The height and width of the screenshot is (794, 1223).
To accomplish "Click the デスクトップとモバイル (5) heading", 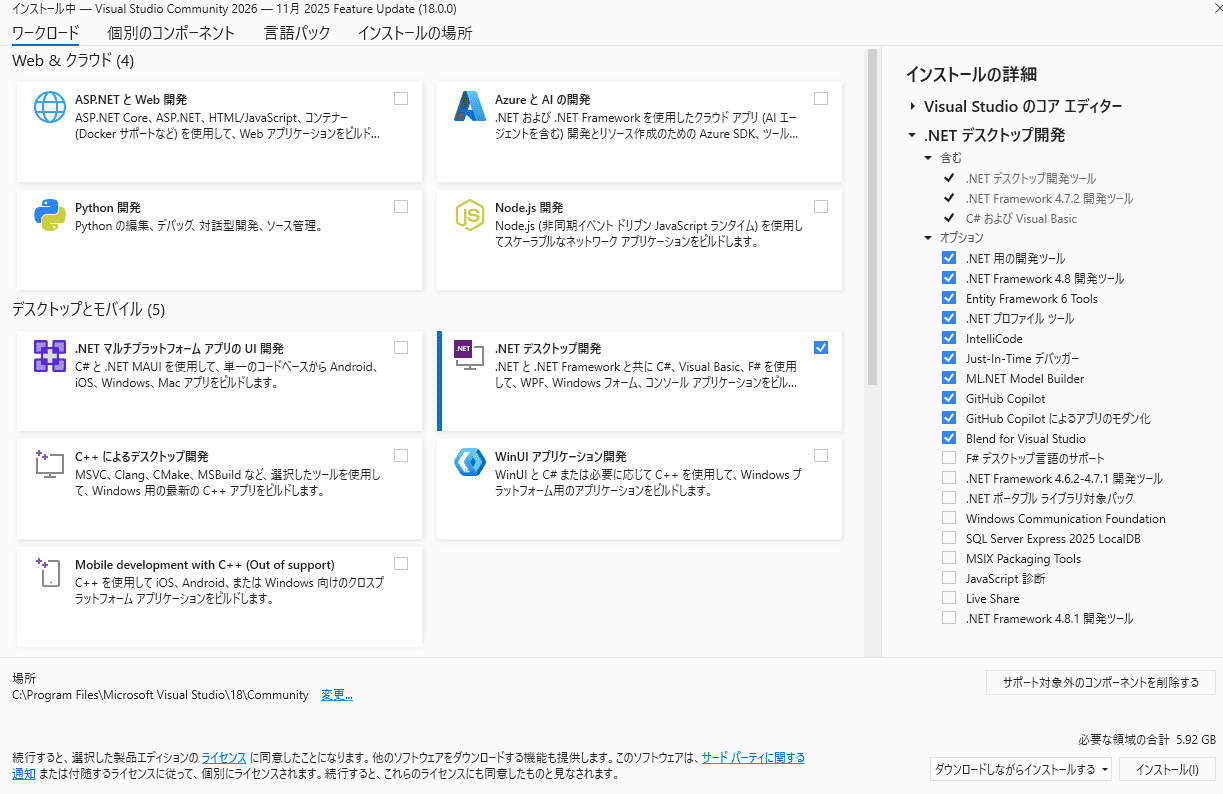I will [x=88, y=310].
